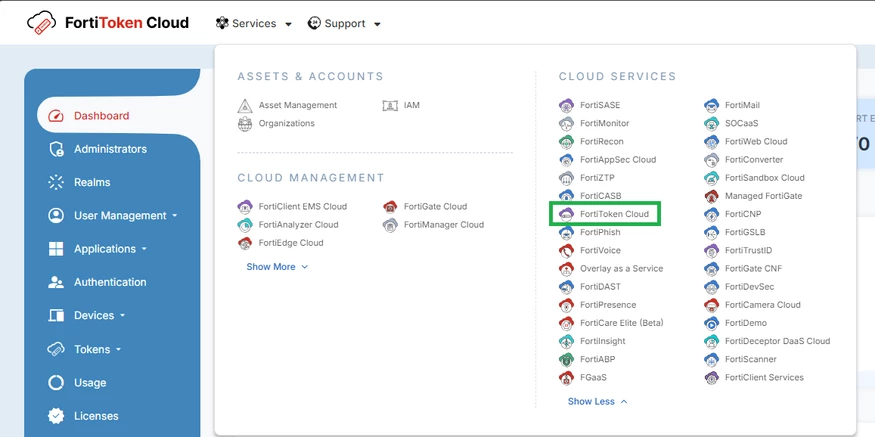Click the FortiToken Cloud logo icon
This screenshot has height=437, width=875.
point(41,23)
